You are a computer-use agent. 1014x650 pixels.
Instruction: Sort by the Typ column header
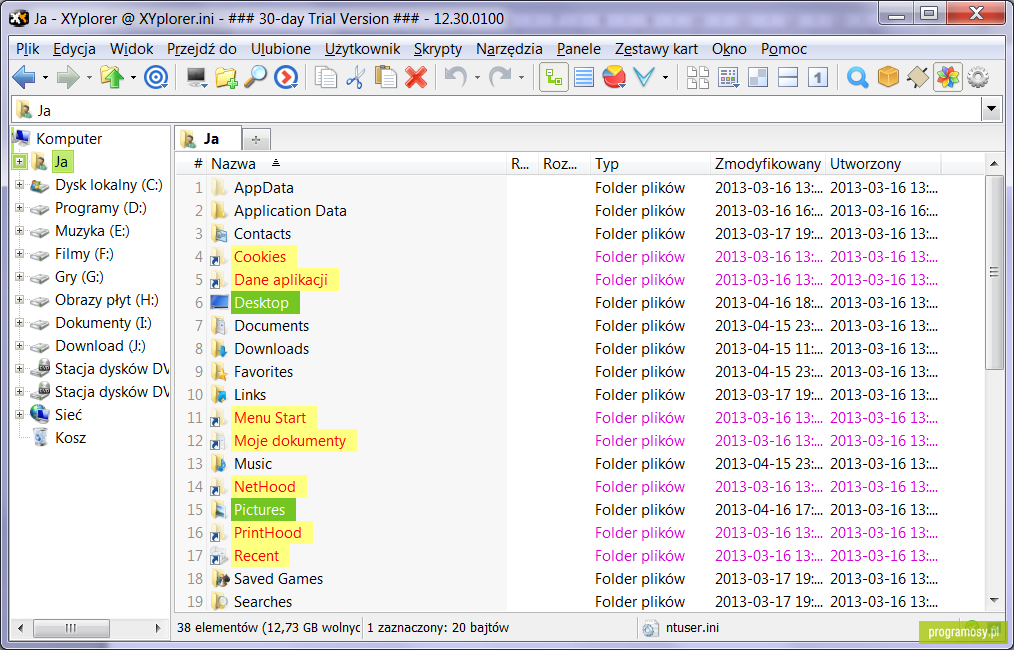click(650, 164)
